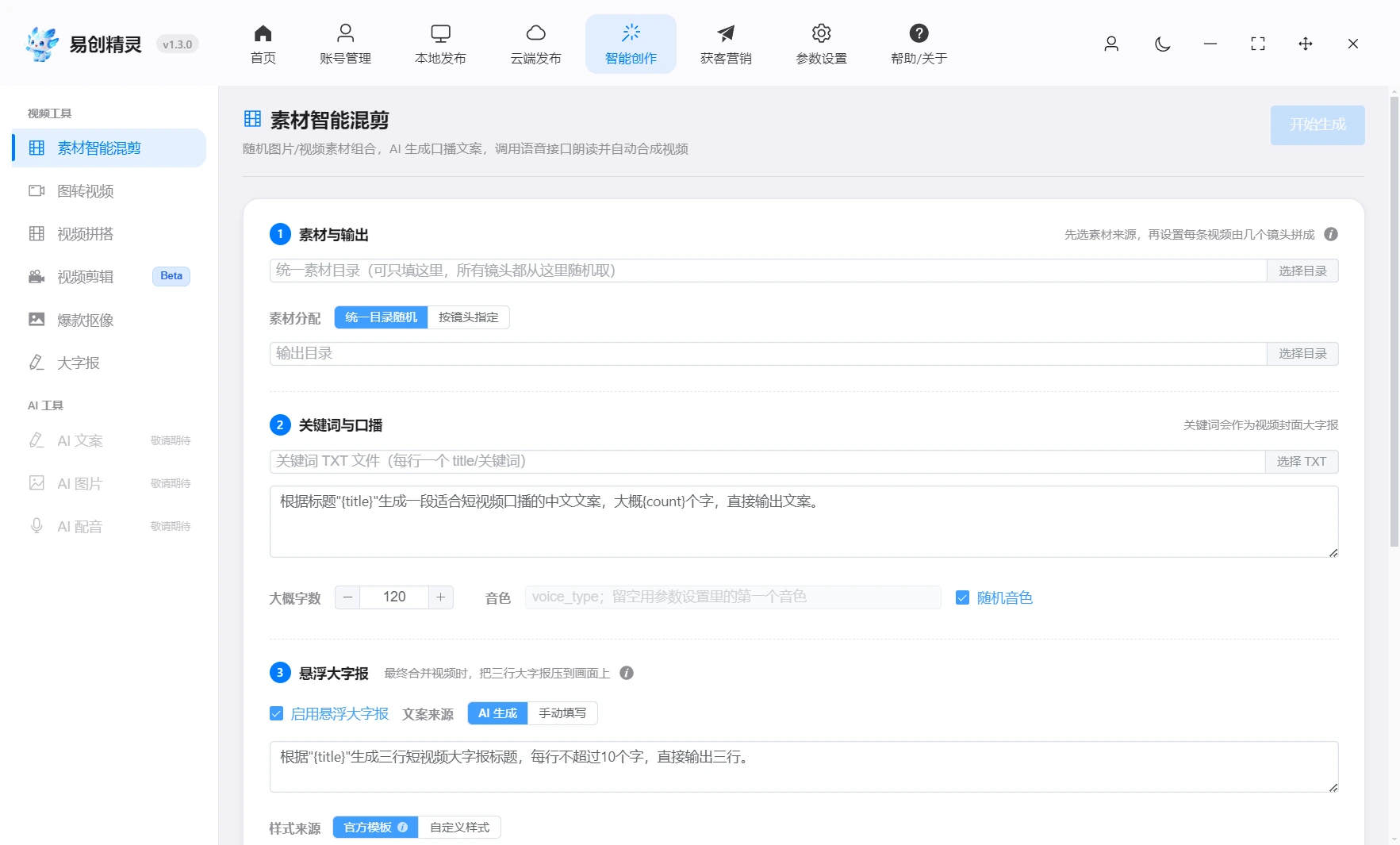Click the scrollbar down arrow
The width and height of the screenshot is (1400, 845).
1394,839
